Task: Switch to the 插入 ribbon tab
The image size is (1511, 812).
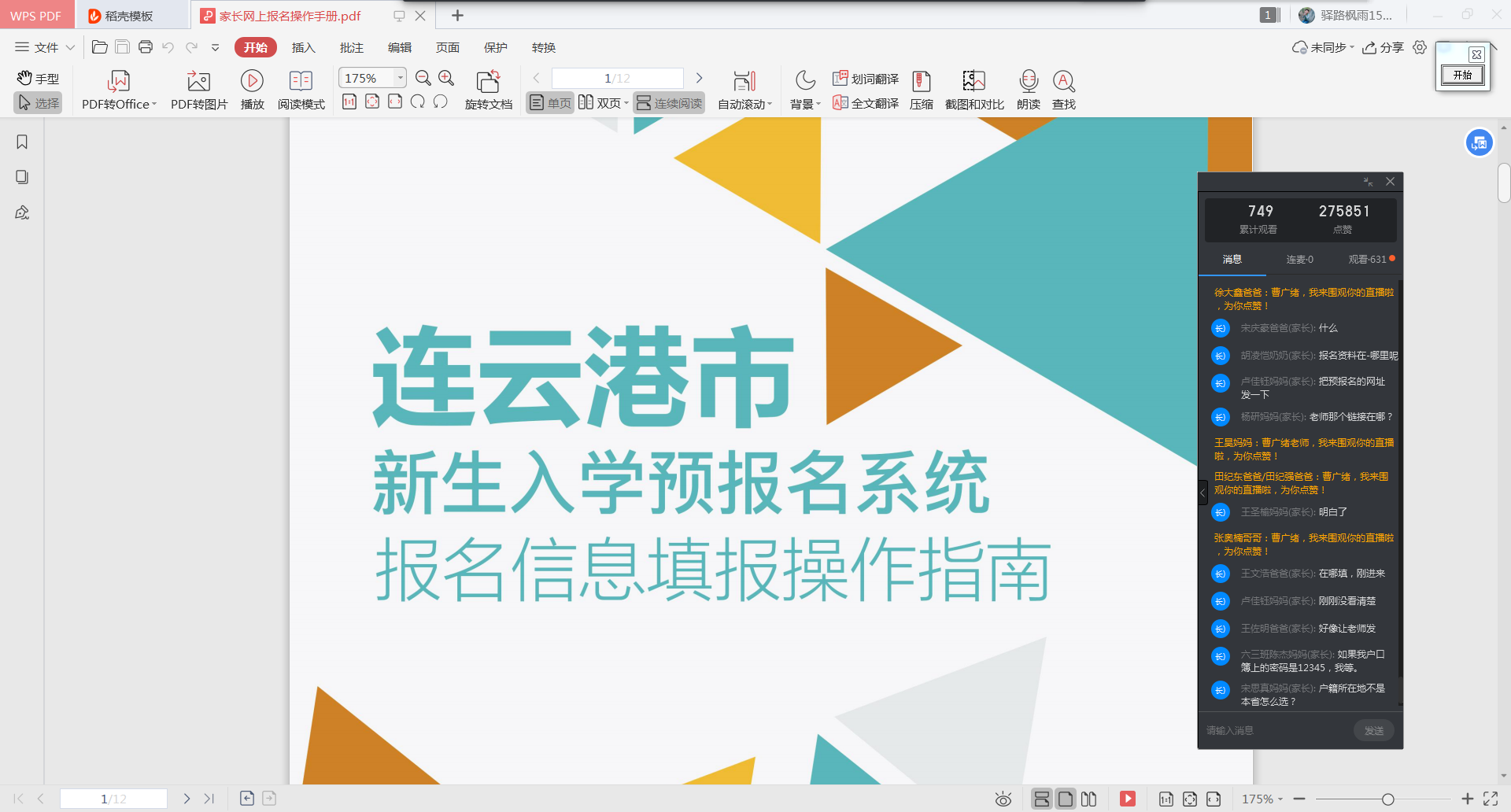Action: click(x=303, y=47)
